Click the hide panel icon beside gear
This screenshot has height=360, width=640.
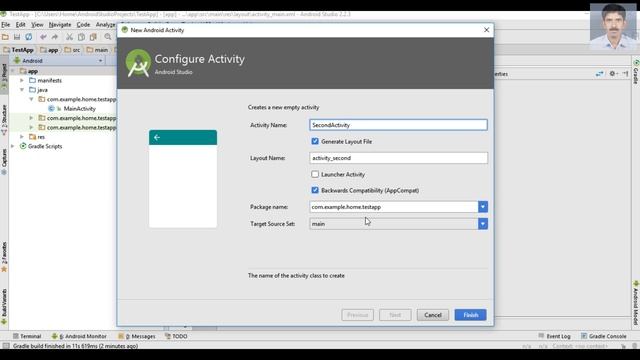(x=625, y=74)
